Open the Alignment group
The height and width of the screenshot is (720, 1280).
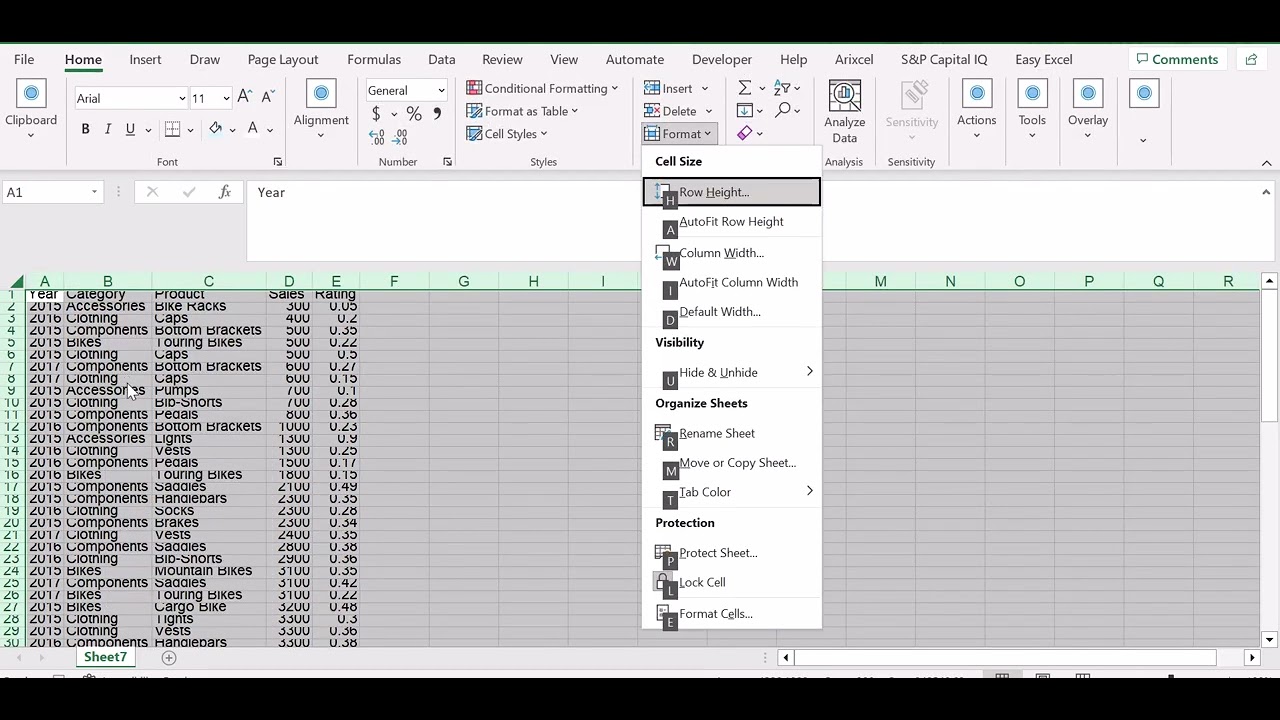click(321, 110)
